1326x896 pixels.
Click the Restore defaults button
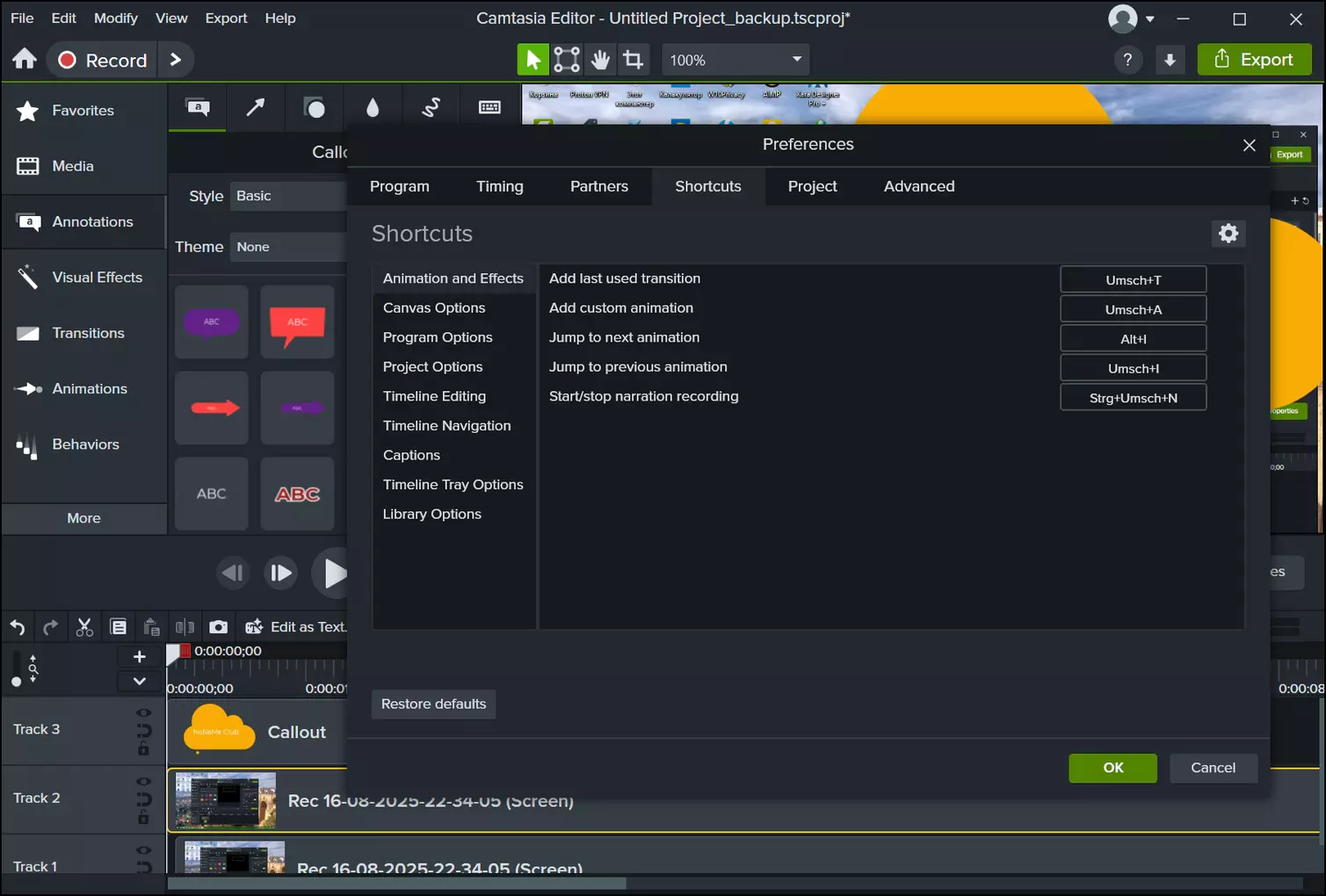click(x=433, y=704)
